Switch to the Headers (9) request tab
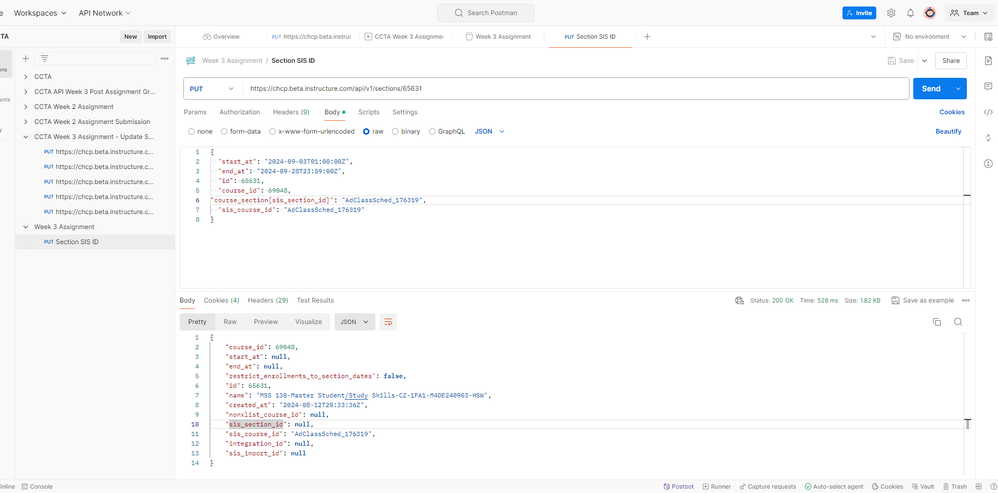The image size is (998, 493). (291, 112)
